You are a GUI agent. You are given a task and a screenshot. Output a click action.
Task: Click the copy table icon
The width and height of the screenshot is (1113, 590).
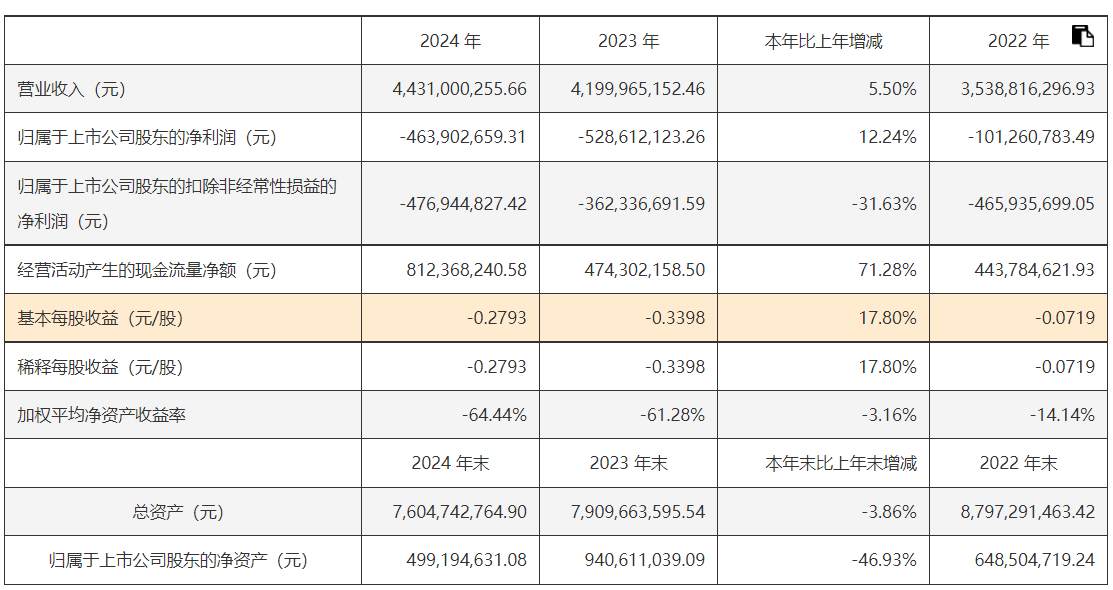(x=1082, y=36)
